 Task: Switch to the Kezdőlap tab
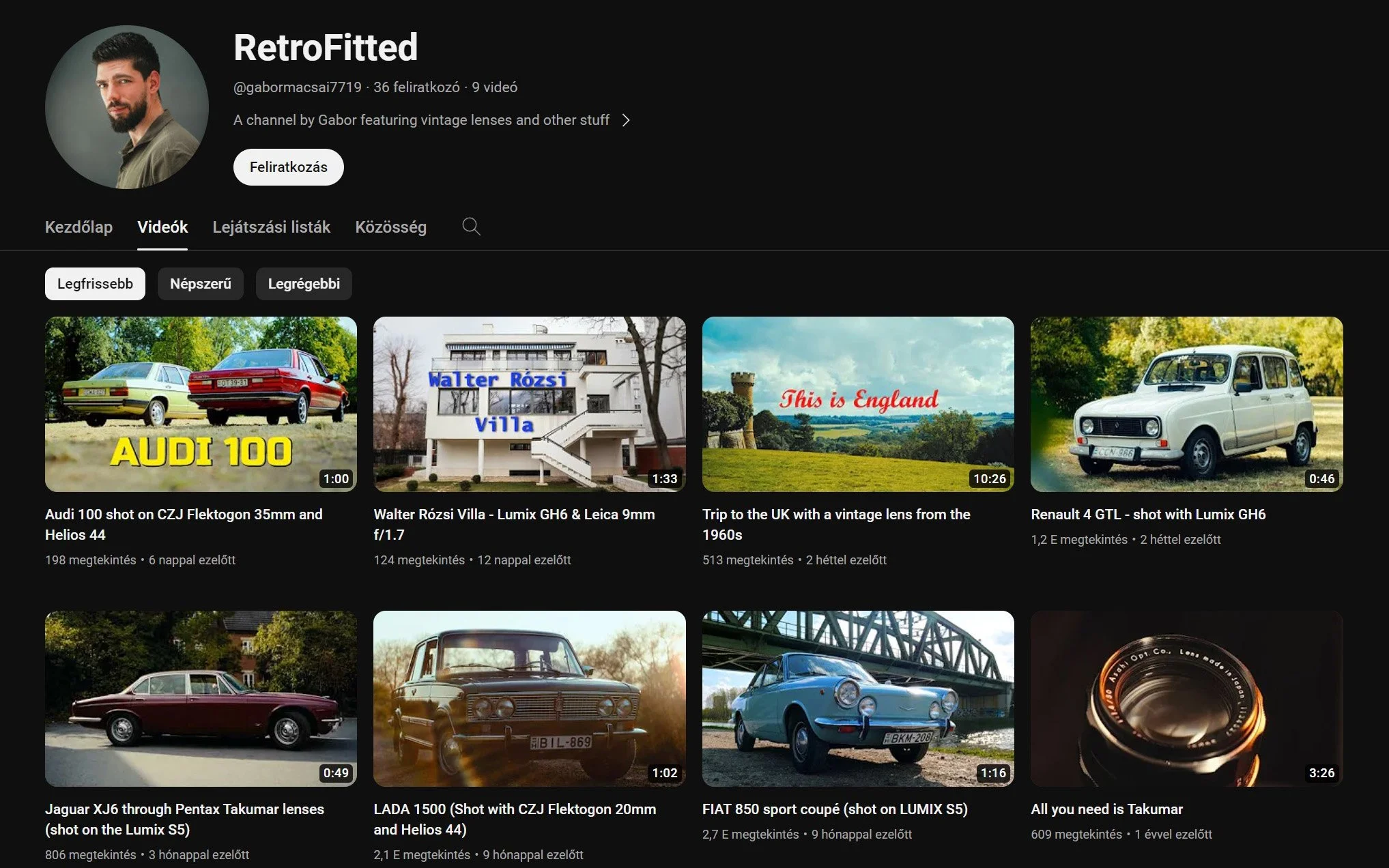78,227
